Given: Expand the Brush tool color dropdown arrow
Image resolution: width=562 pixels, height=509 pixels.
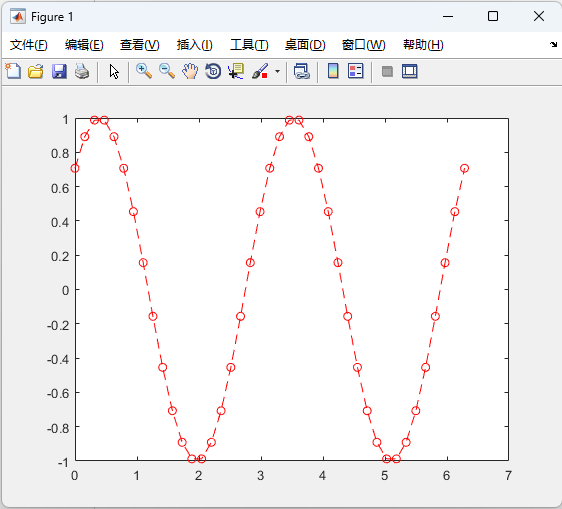Looking at the screenshot, I should [x=277, y=71].
